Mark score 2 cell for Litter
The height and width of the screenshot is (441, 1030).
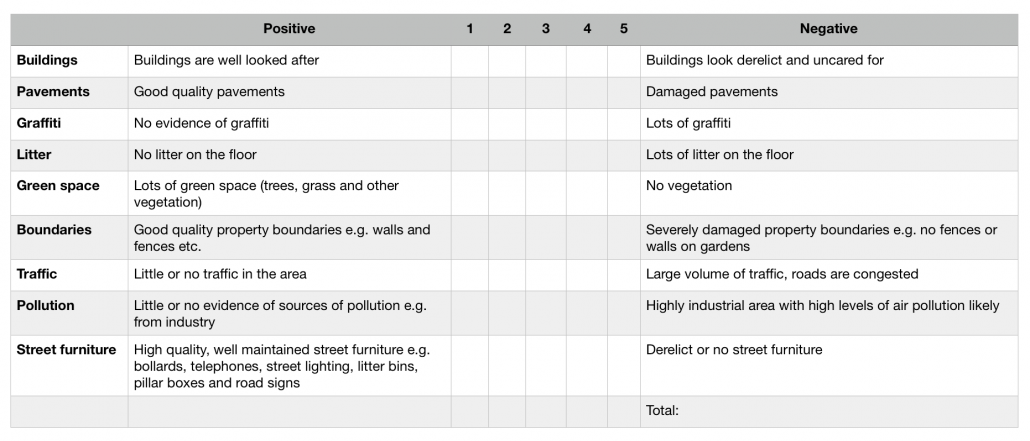click(507, 155)
